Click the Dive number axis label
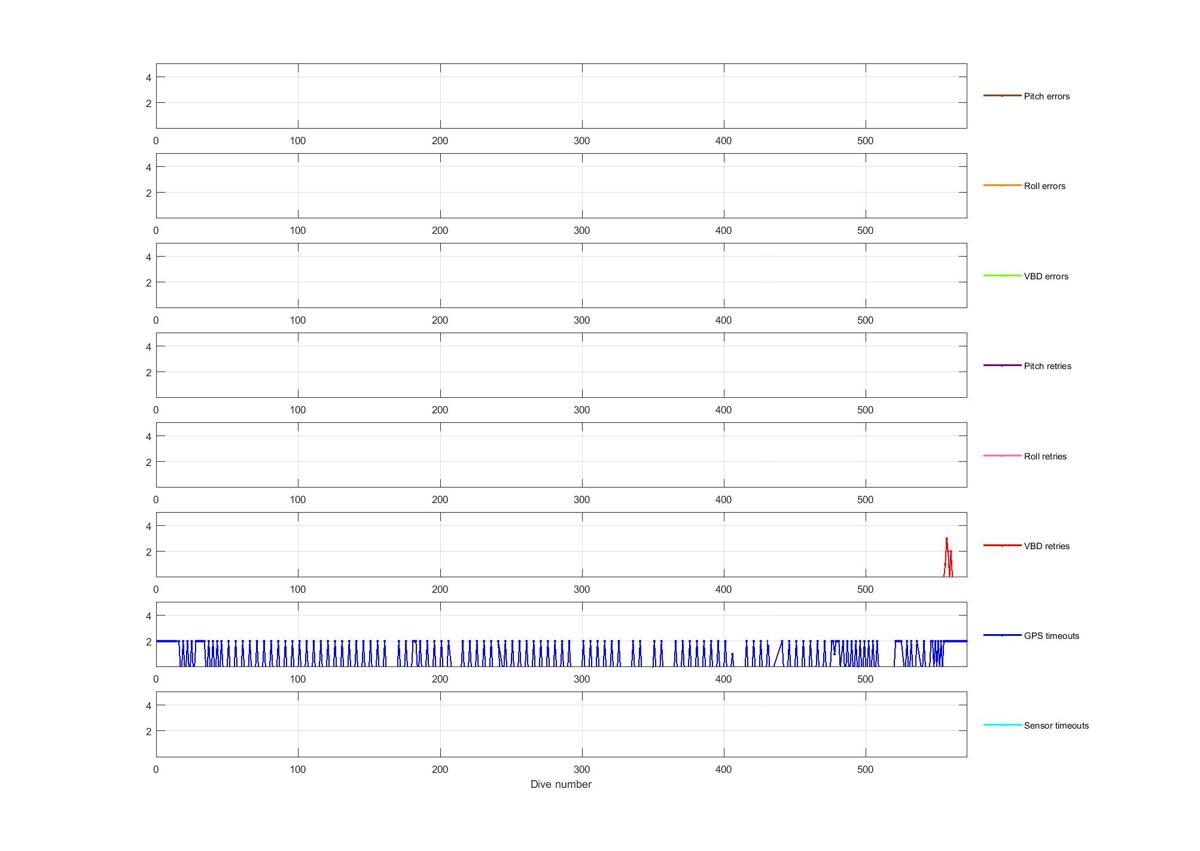The image size is (1200, 851). 561,785
